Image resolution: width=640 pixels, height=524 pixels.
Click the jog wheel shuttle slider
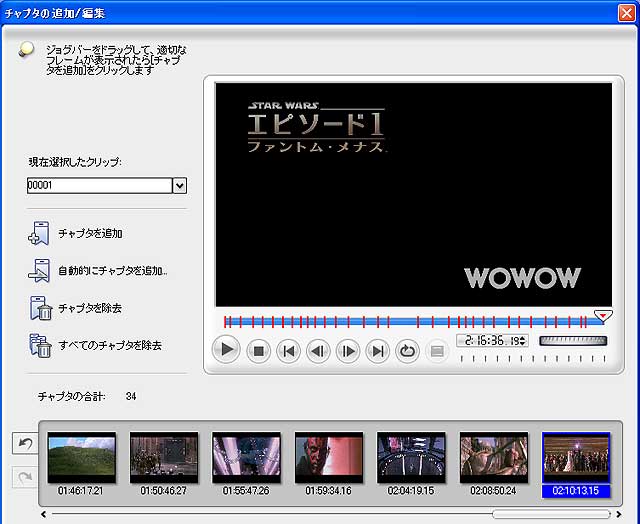click(x=572, y=341)
